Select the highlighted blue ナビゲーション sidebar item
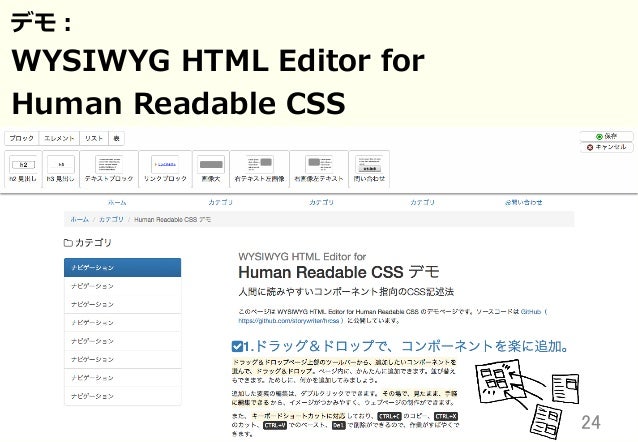This screenshot has width=638, height=442. click(x=122, y=267)
